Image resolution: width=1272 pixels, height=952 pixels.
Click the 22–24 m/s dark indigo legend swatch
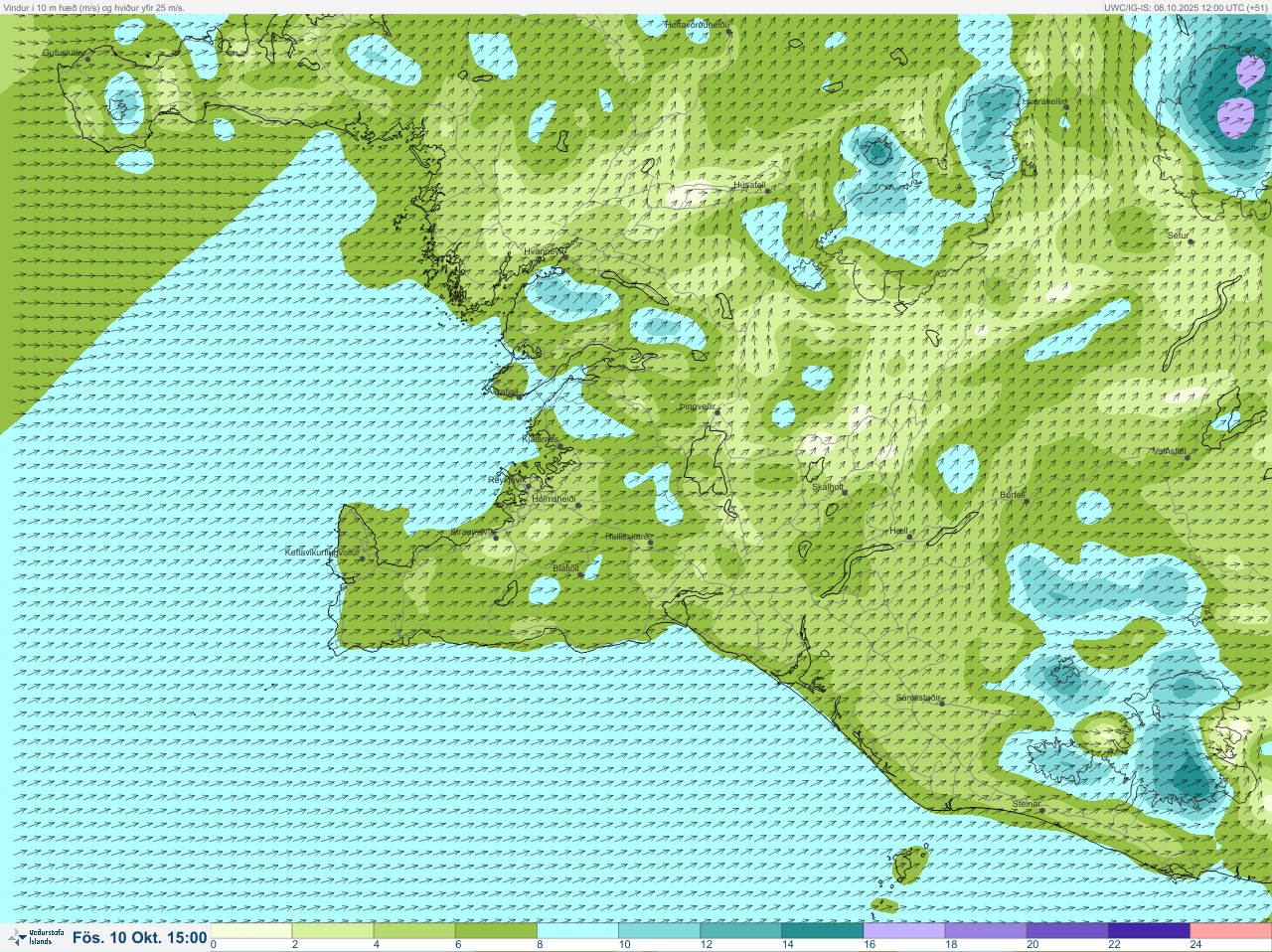pyautogui.click(x=1148, y=931)
